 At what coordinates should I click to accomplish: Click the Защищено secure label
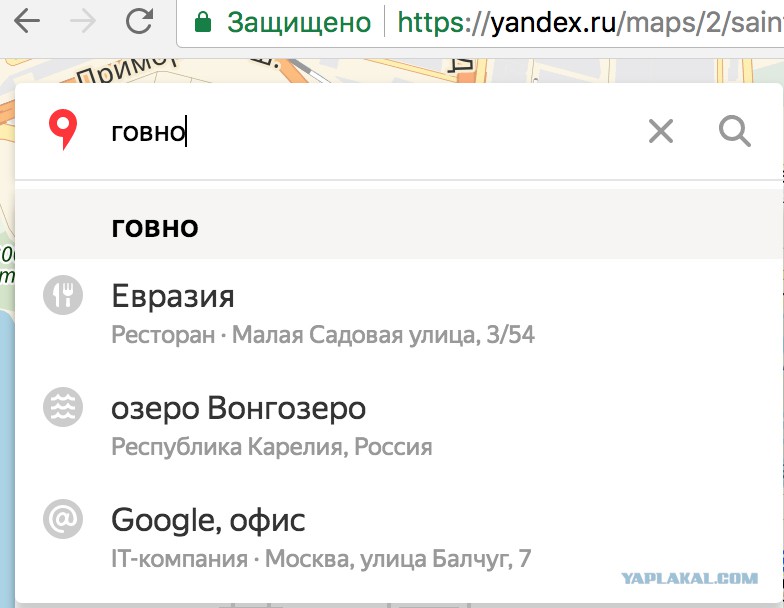point(299,23)
